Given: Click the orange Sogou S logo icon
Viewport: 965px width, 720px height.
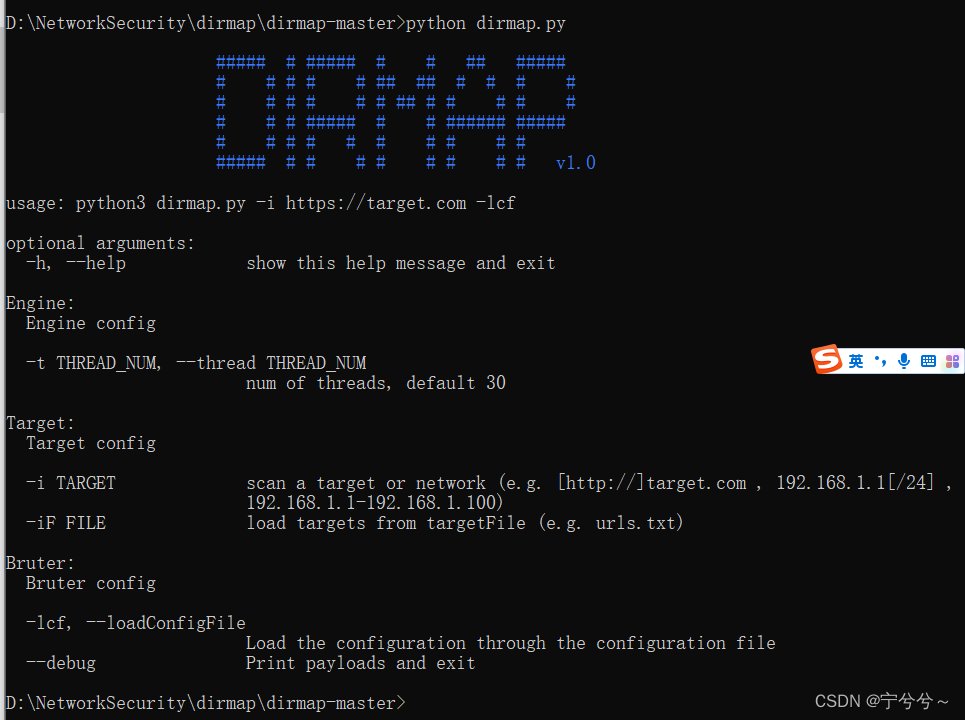Looking at the screenshot, I should coord(827,359).
